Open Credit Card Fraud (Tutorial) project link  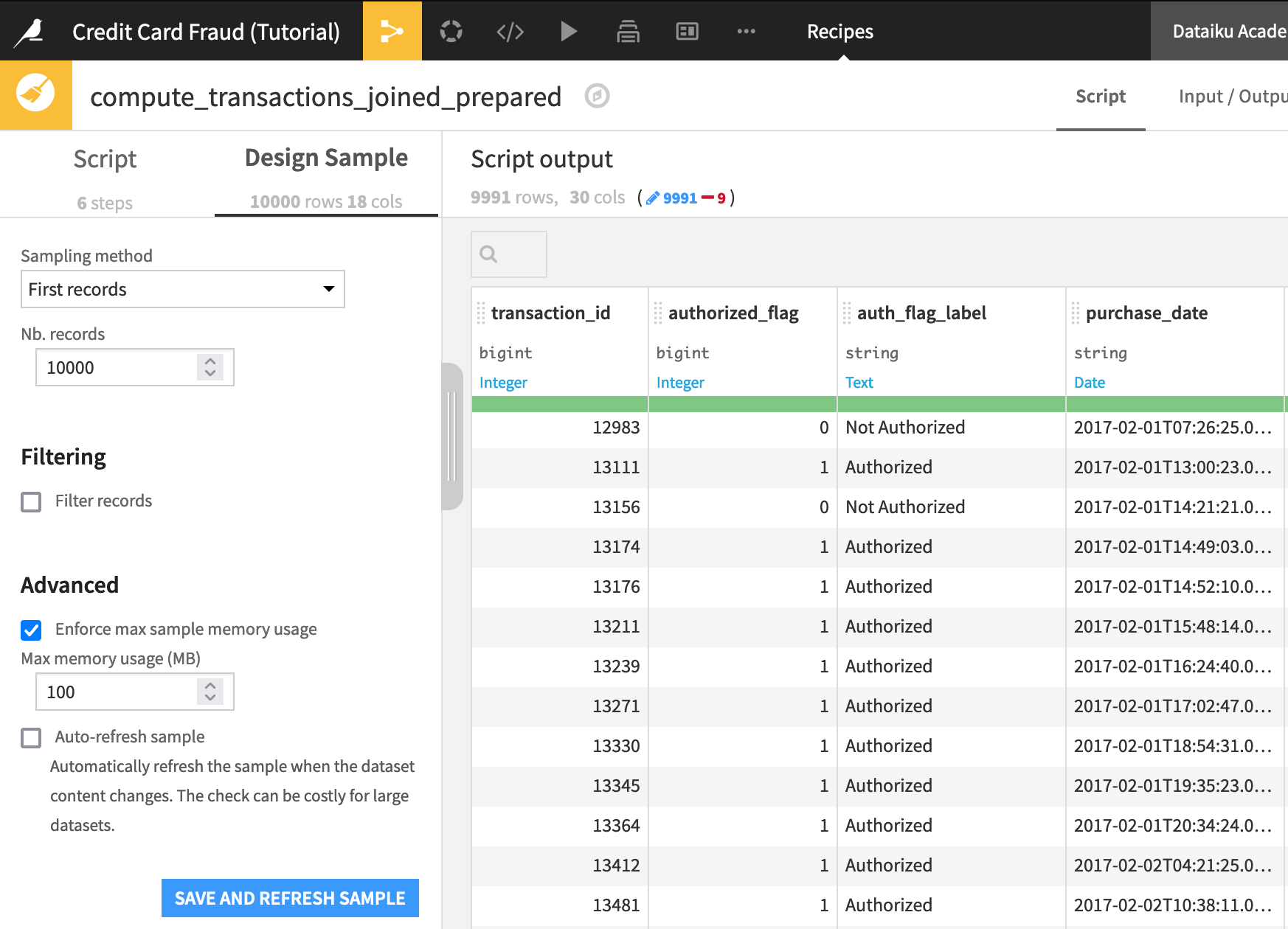pos(206,32)
